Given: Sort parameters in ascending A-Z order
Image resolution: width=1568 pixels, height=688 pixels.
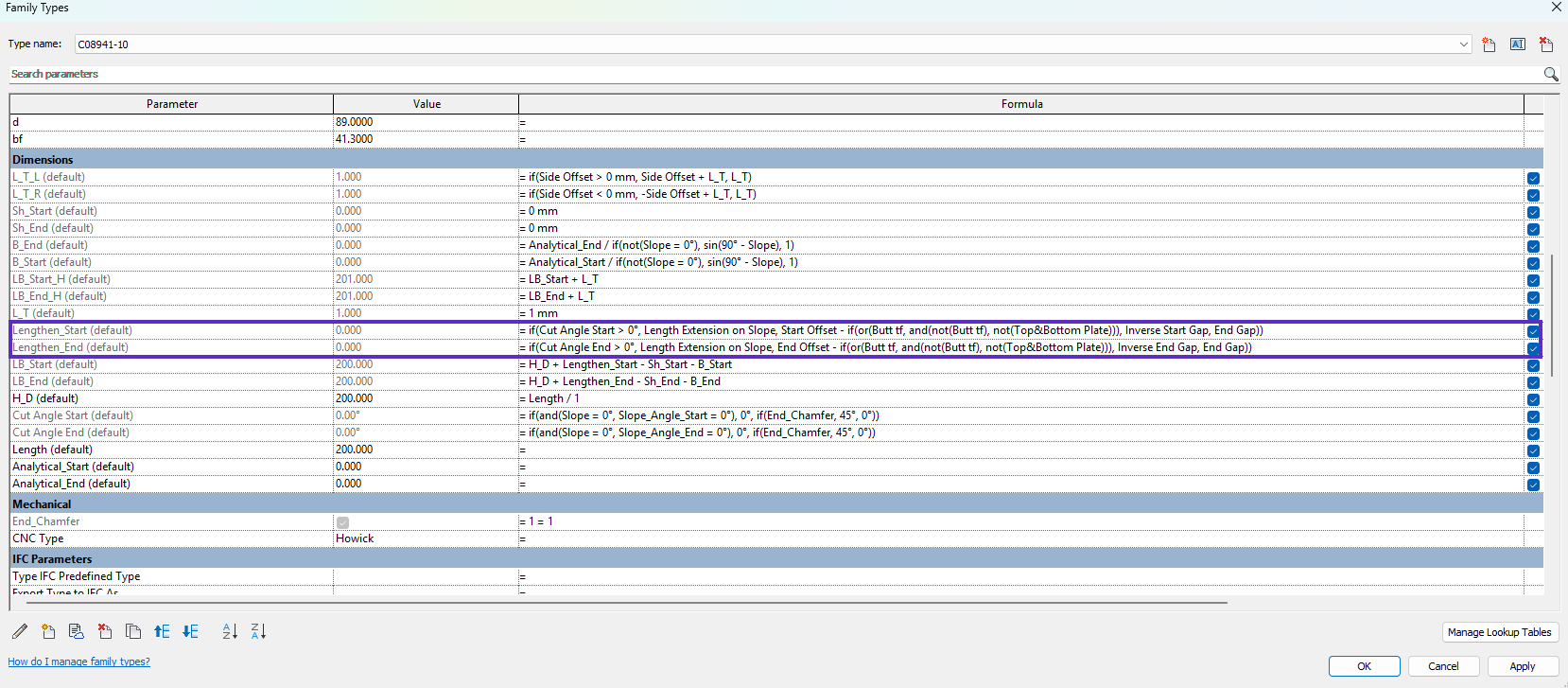Looking at the screenshot, I should [x=230, y=631].
